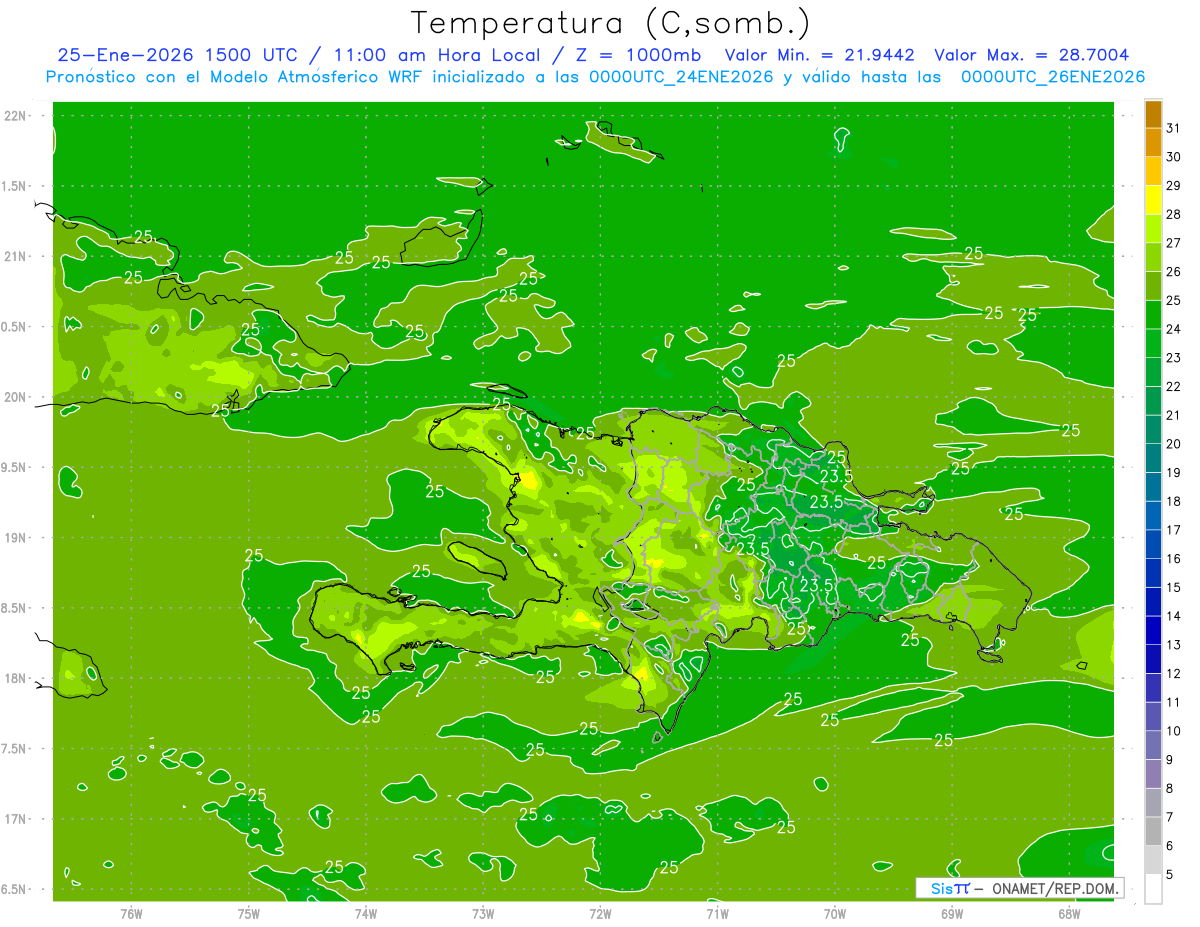
Task: Click the 31 label on the color scale
Action: click(x=1174, y=128)
